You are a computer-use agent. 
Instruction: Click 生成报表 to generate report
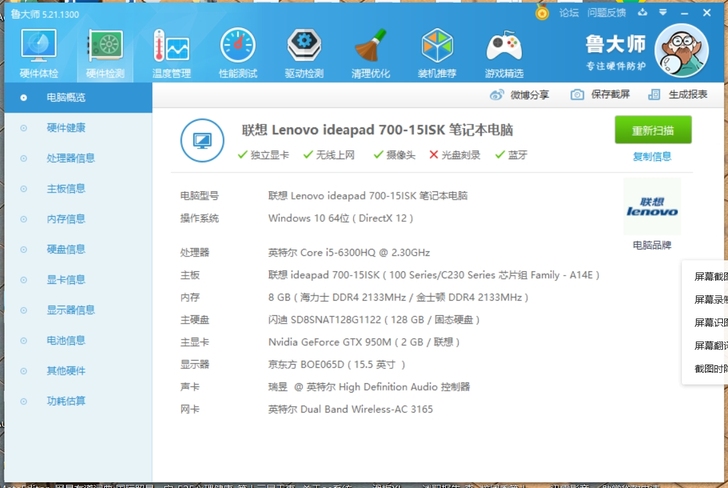click(677, 95)
